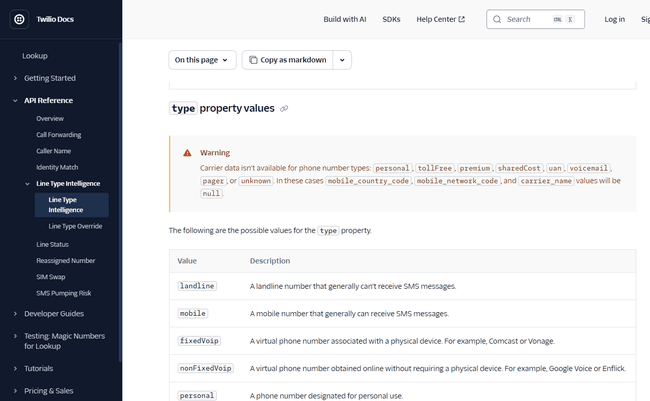
Task: Open the Line Type Override page
Action: [75, 226]
